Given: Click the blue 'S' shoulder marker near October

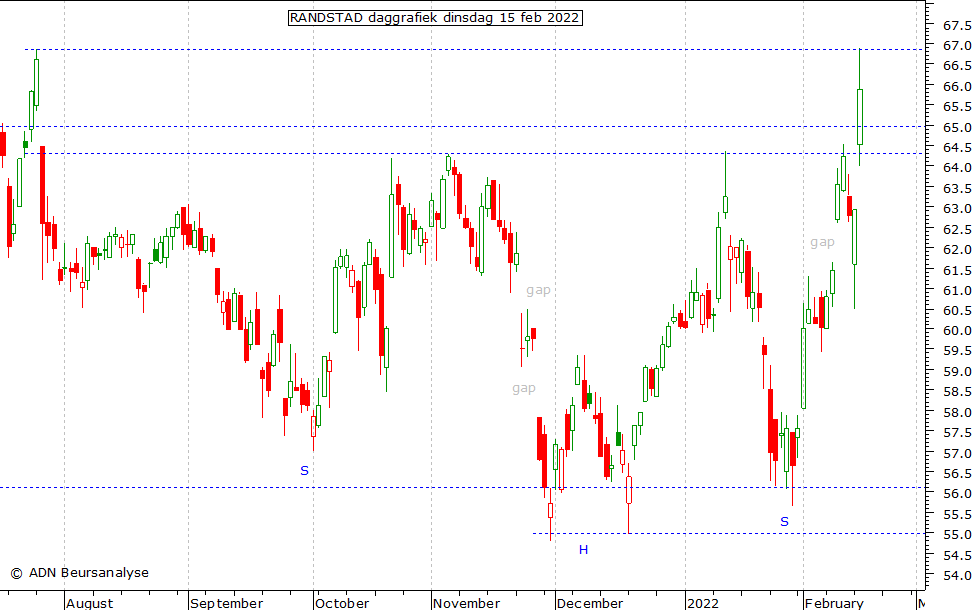Looking at the screenshot, I should pos(304,471).
